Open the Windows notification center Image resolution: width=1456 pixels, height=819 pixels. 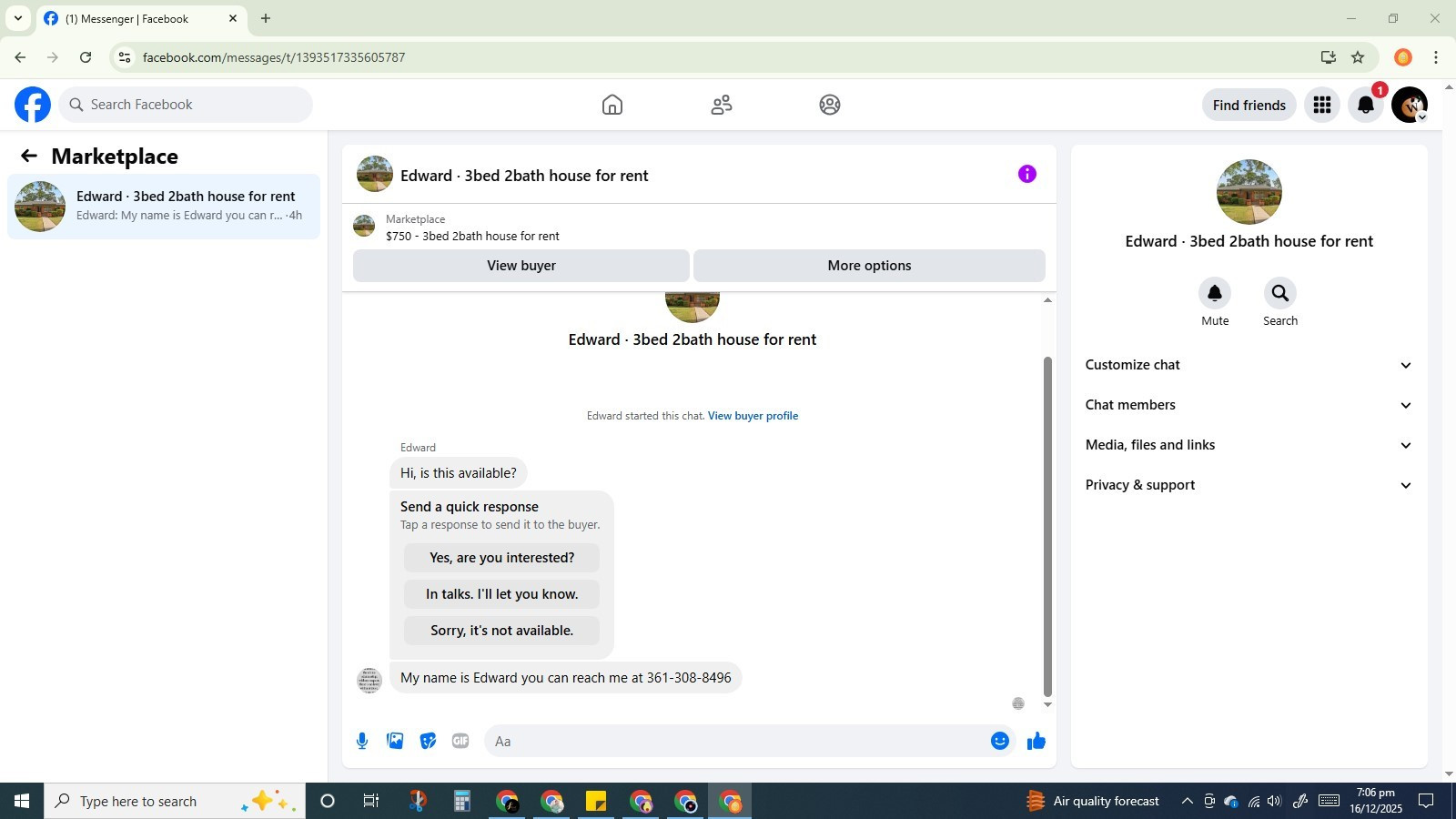click(1427, 801)
